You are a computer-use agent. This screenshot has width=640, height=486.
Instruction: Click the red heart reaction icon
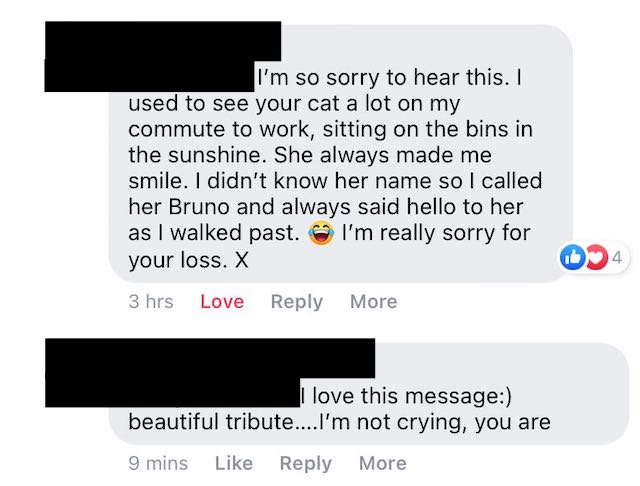pos(597,257)
